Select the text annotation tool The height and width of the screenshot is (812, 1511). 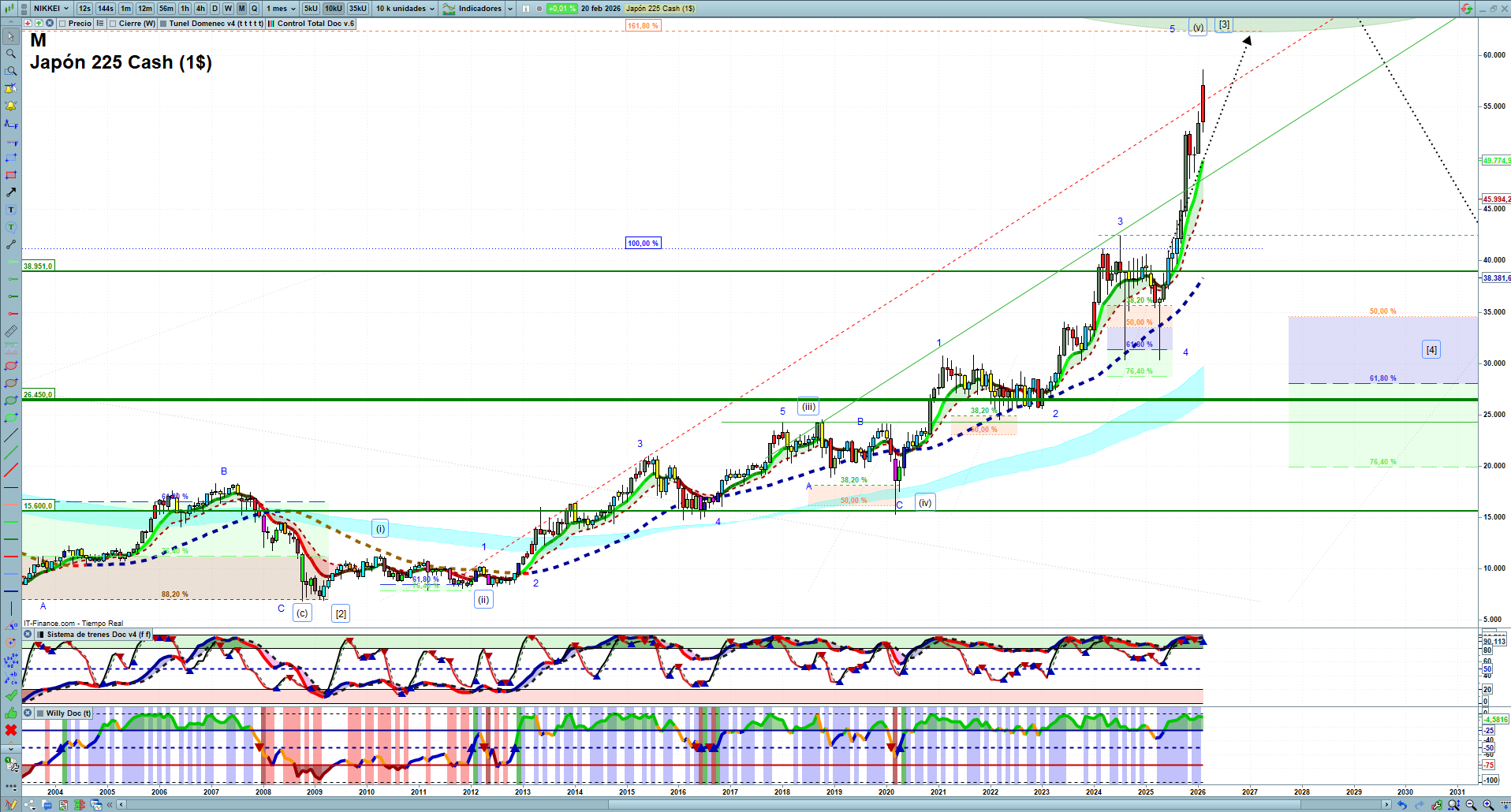pos(11,210)
